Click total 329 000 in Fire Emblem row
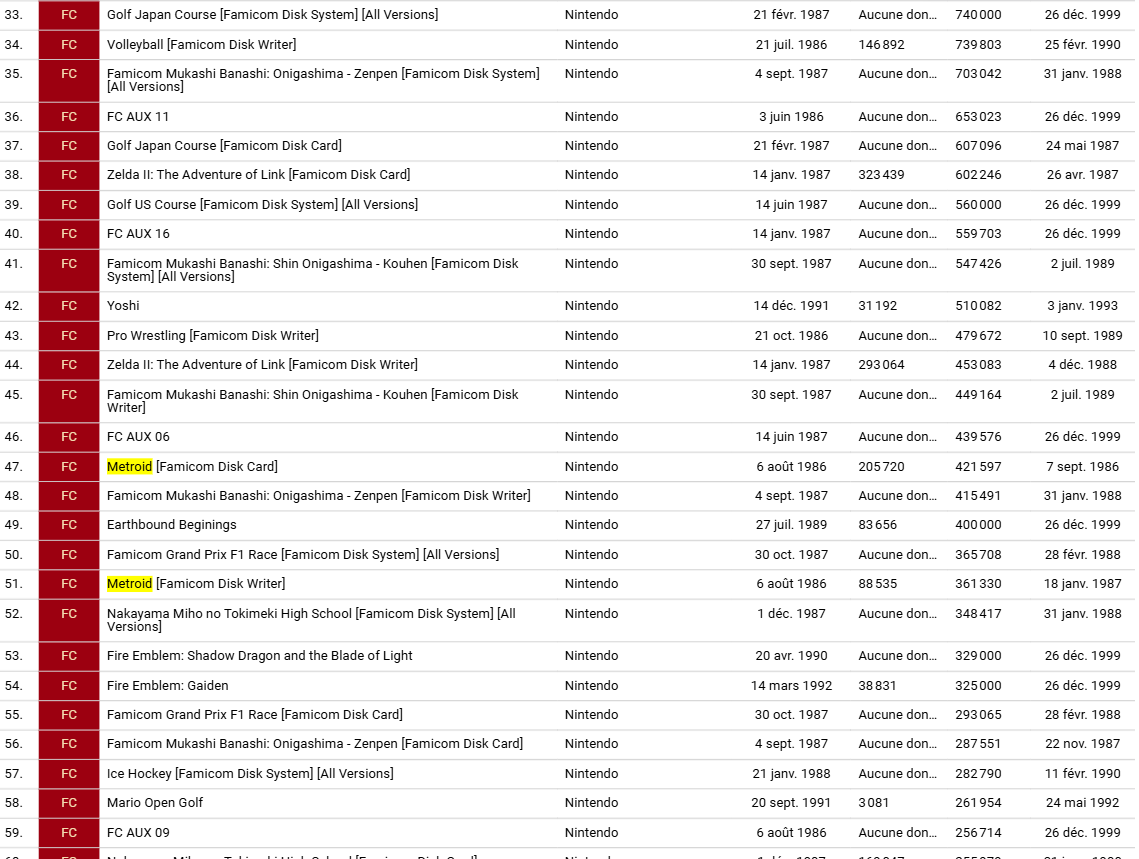 (978, 656)
